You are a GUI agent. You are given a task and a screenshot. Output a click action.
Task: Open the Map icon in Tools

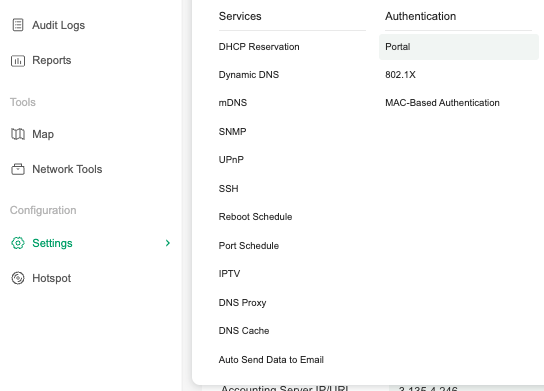coord(18,134)
